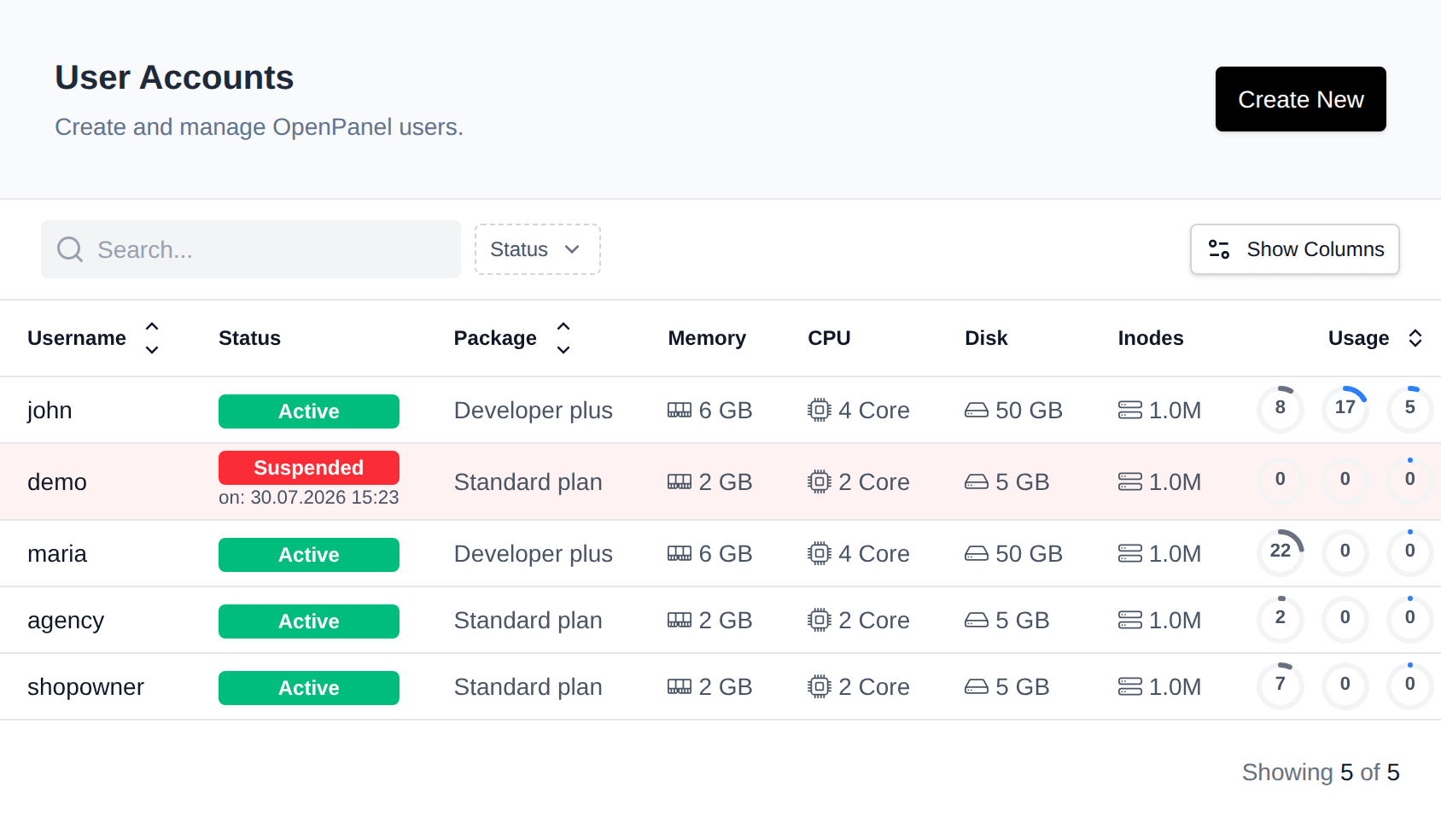Click the Status column header

point(249,338)
